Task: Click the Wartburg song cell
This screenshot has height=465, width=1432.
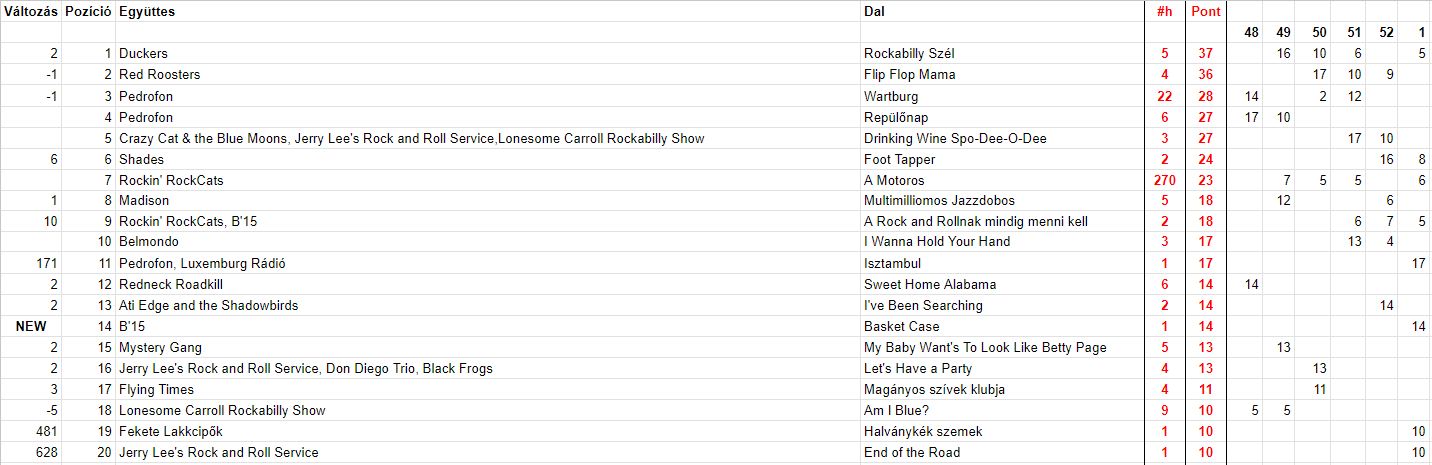Action: (x=891, y=96)
